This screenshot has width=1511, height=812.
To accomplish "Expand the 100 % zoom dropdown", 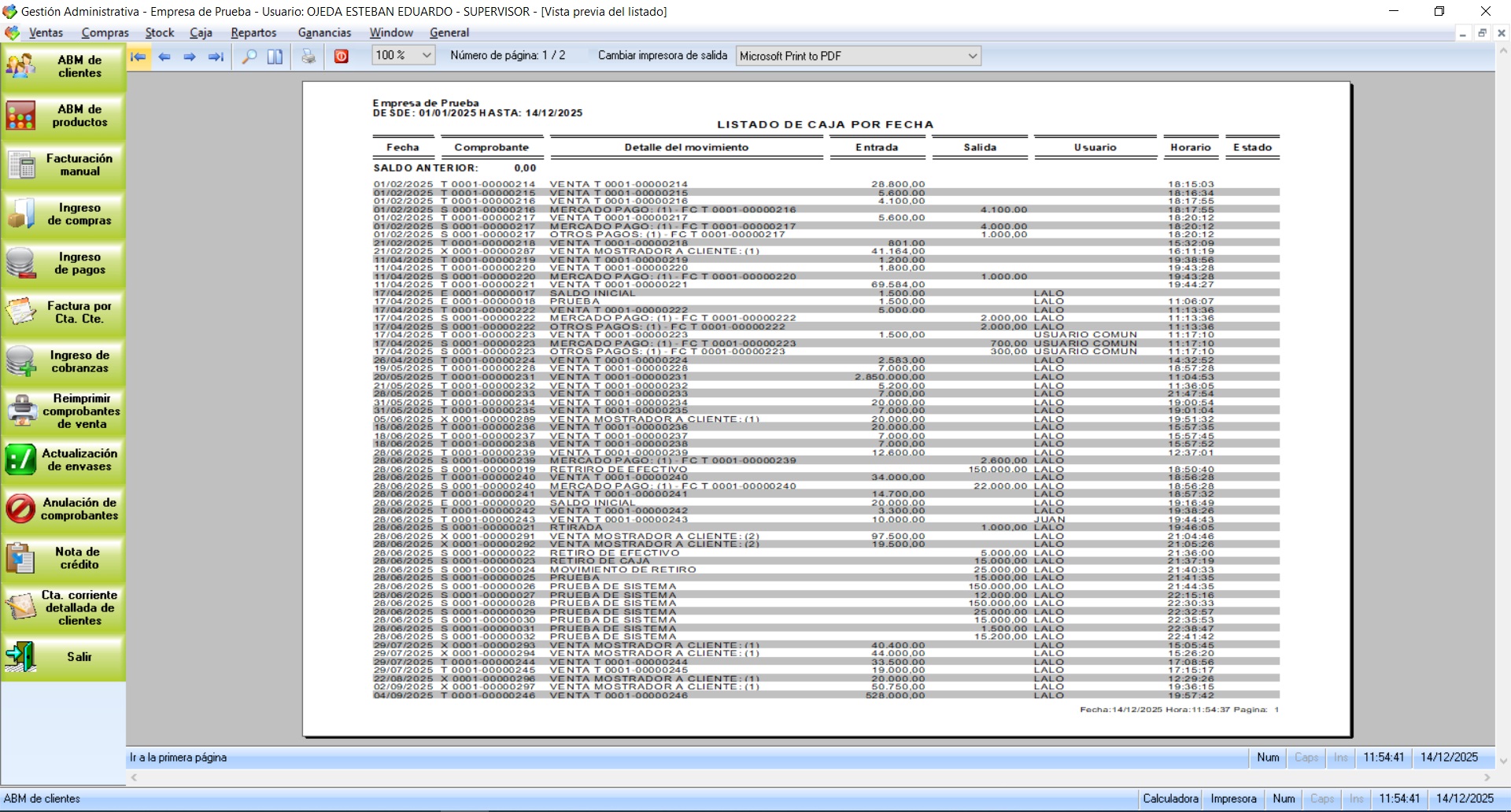I will coord(427,56).
